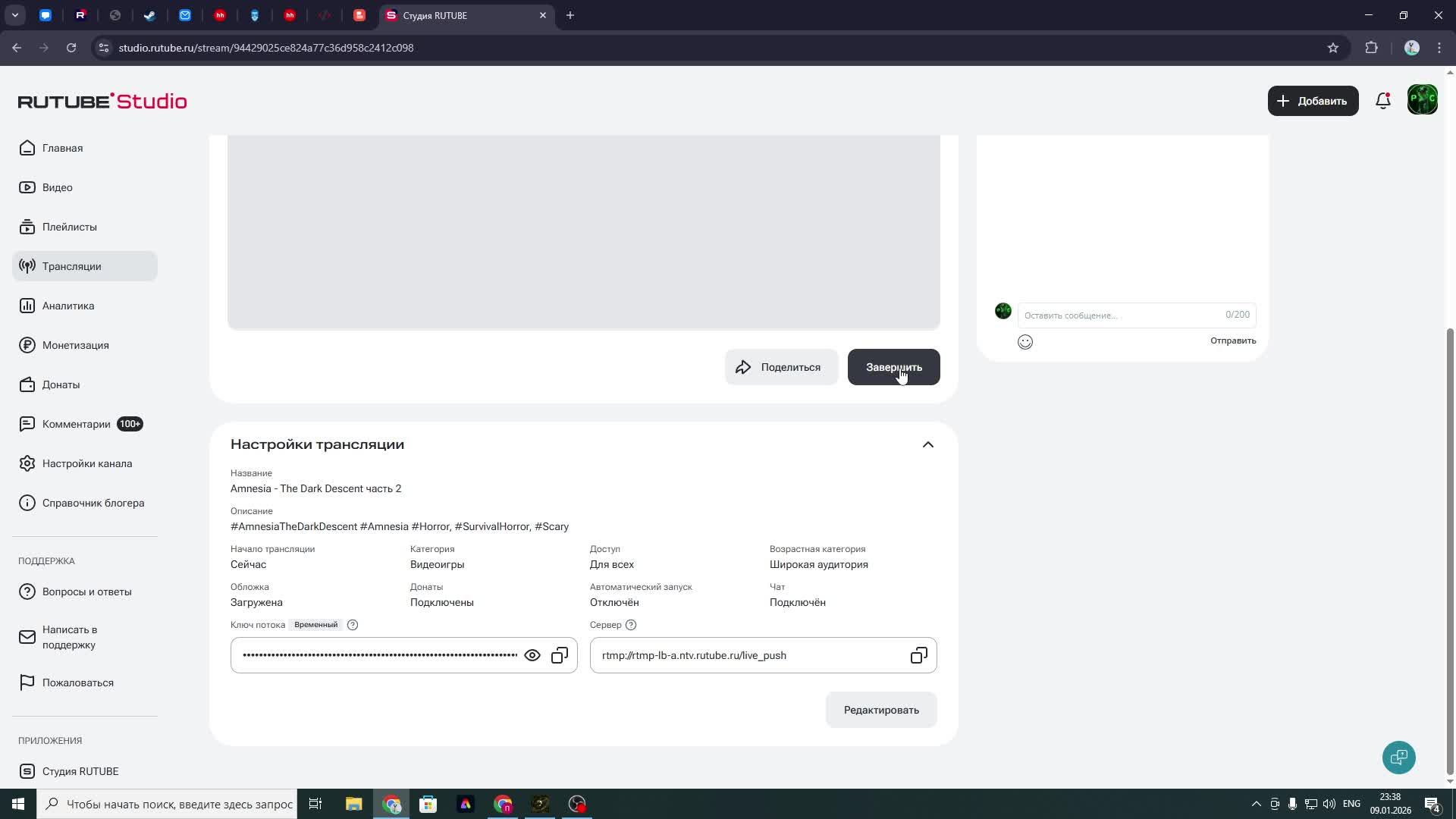This screenshot has height=819, width=1456.
Task: Open notifications bell
Action: pyautogui.click(x=1382, y=101)
